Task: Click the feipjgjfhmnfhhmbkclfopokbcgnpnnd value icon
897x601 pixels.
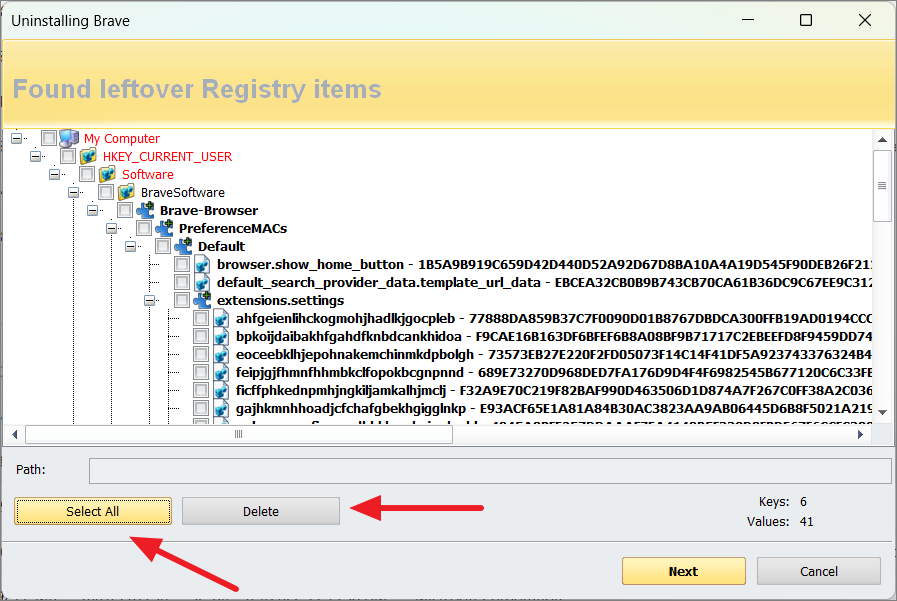Action: pyautogui.click(x=221, y=372)
